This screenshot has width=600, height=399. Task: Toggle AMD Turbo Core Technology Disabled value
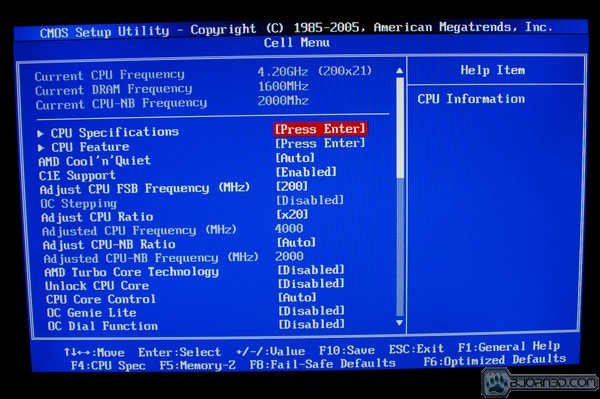311,270
